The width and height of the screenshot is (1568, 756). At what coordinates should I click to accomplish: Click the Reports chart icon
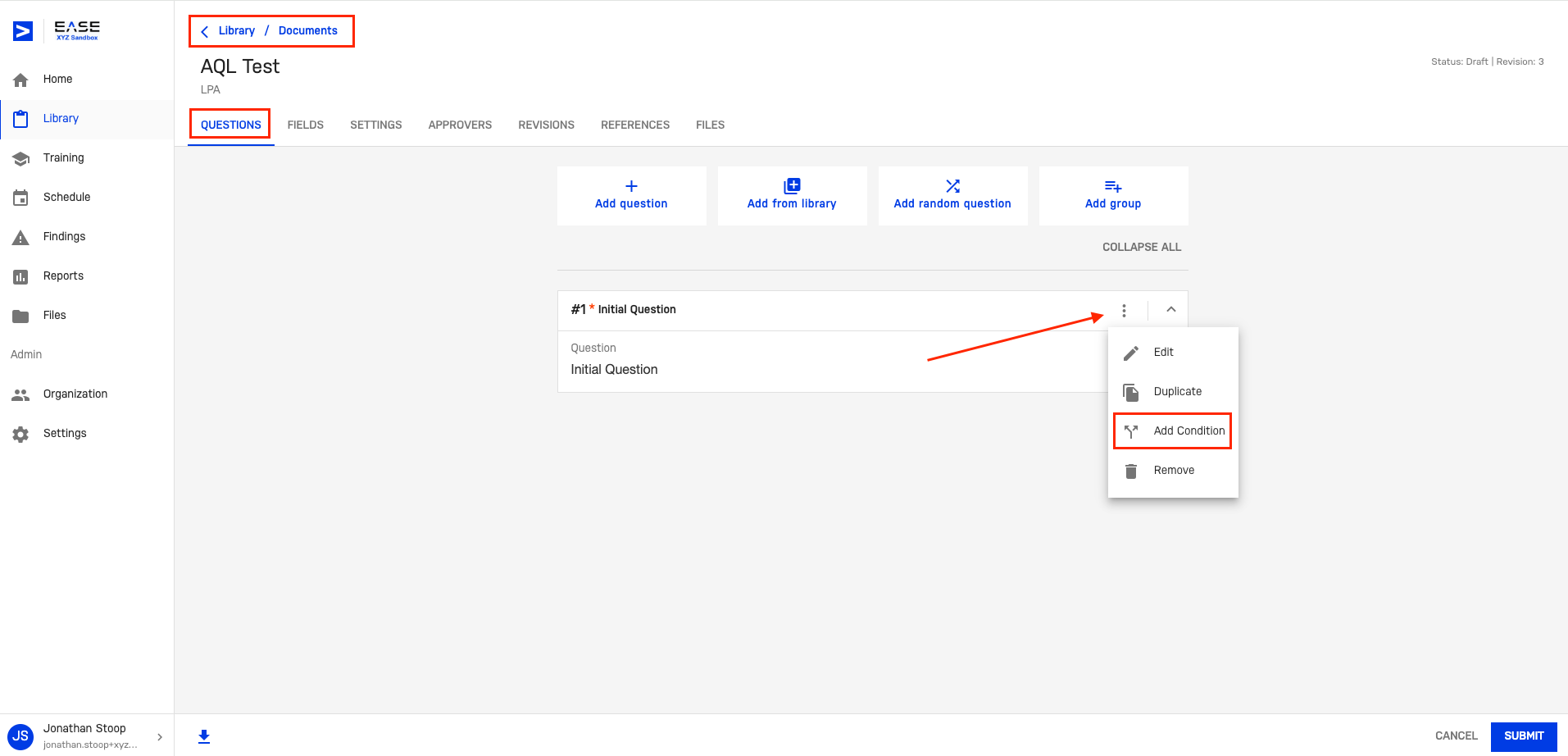tap(20, 276)
